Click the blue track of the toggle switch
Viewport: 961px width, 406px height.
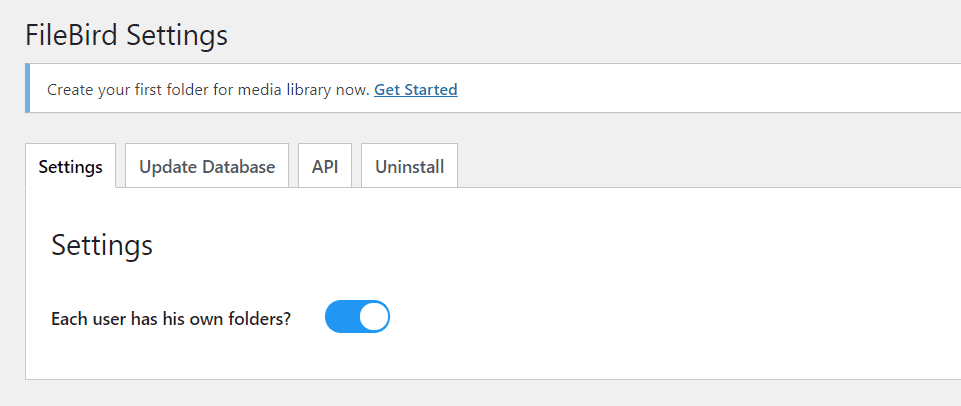pos(340,317)
